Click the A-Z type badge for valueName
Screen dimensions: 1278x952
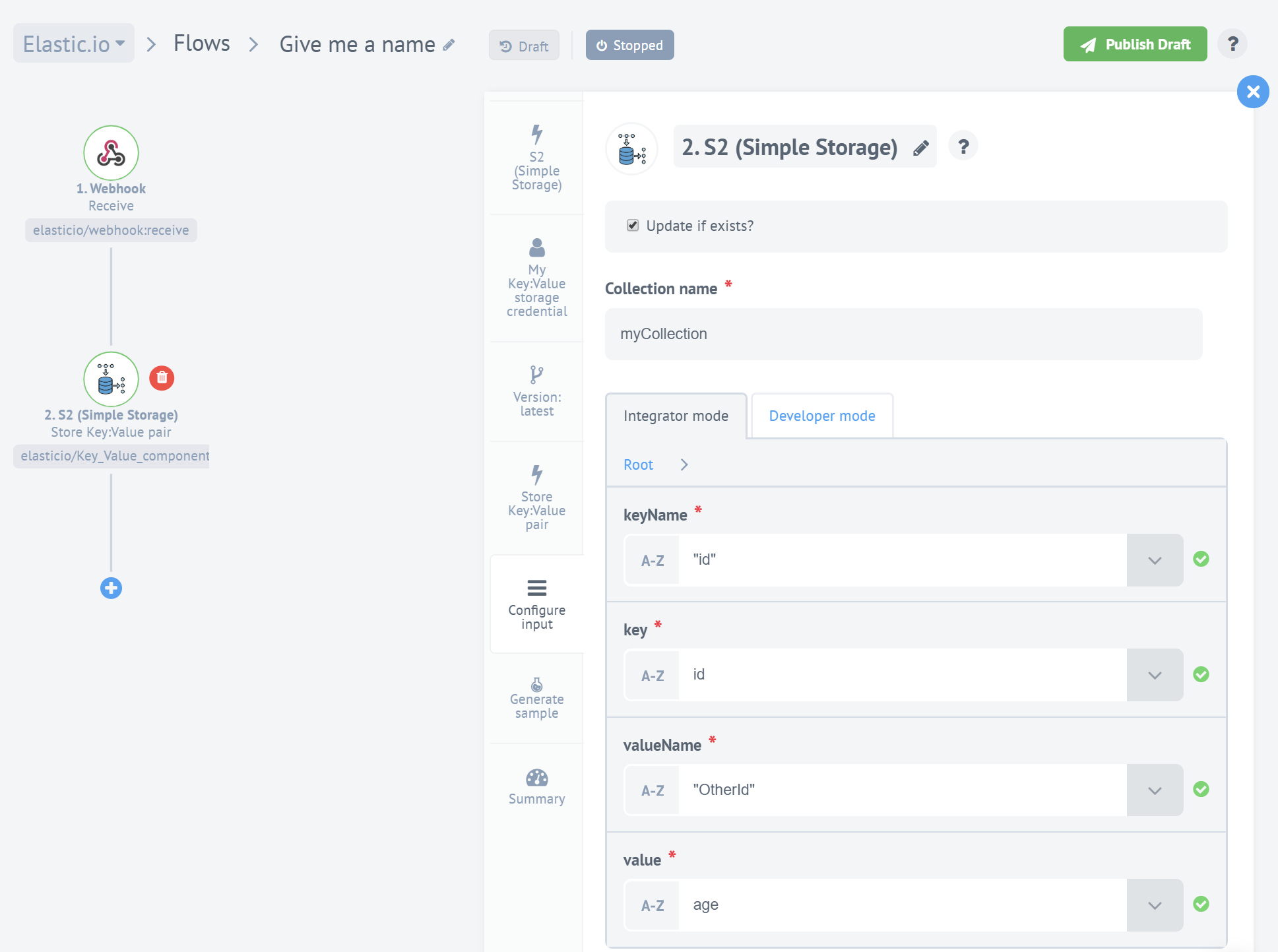pos(652,790)
